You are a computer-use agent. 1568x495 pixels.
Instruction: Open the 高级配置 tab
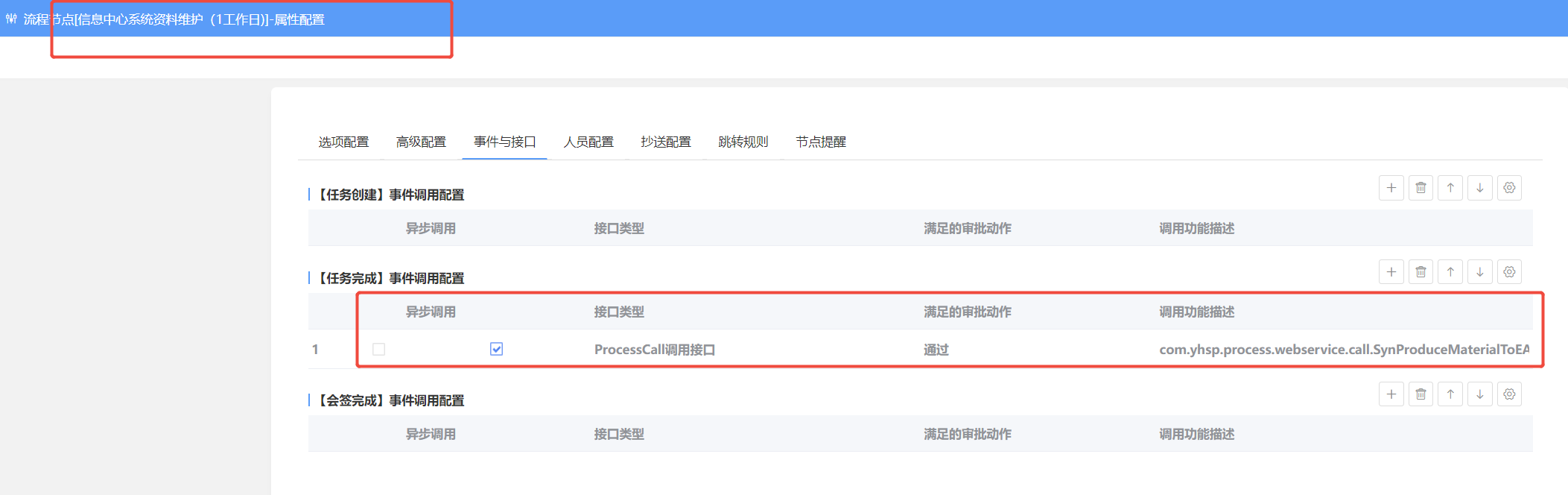(421, 142)
